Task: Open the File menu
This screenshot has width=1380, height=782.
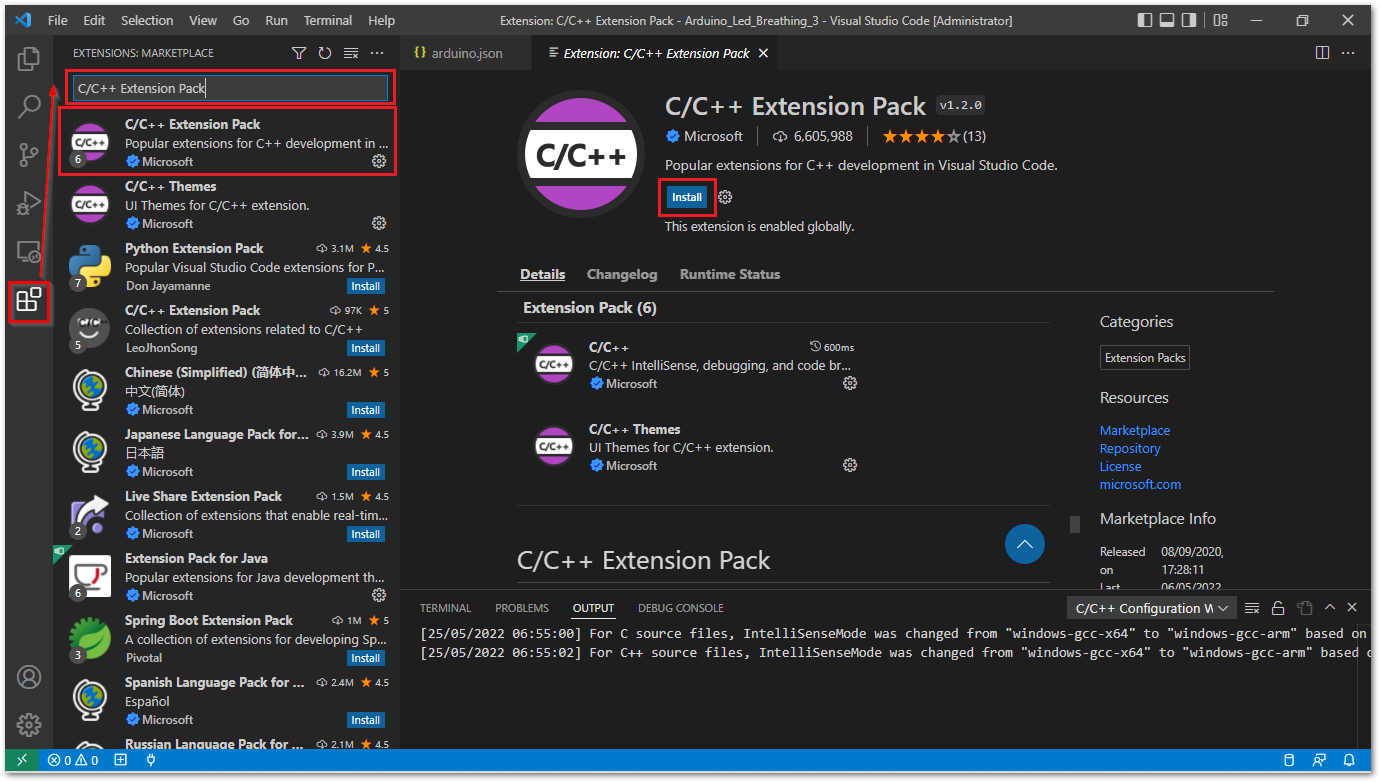Action: 58,20
